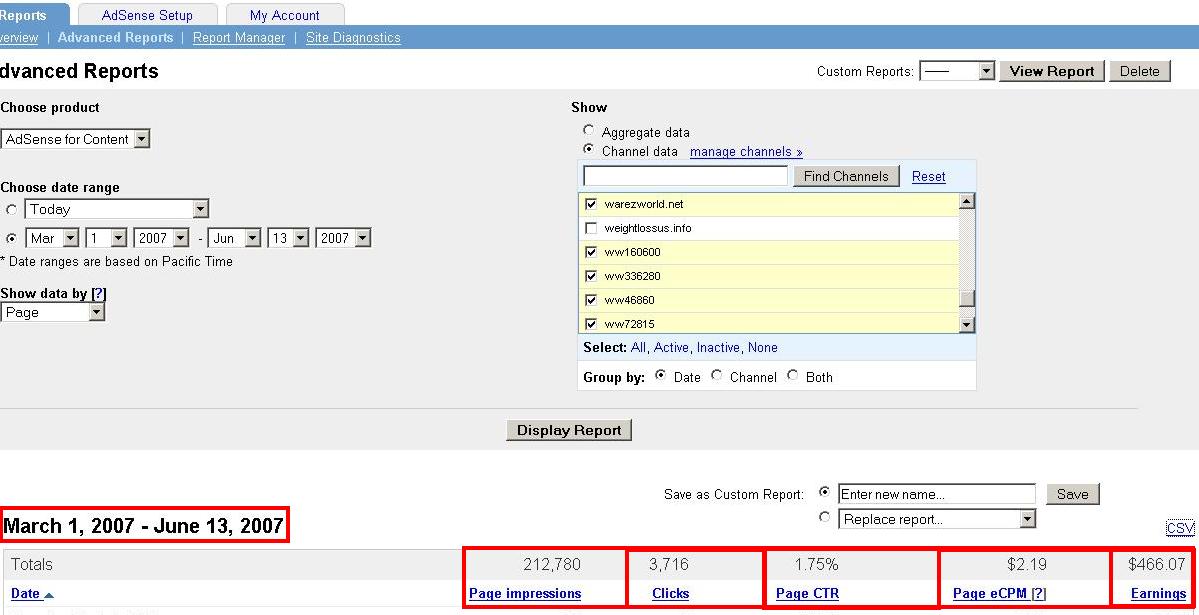Screen dimensions: 1199x615
Task: Click the View Report button
Action: coord(1051,71)
